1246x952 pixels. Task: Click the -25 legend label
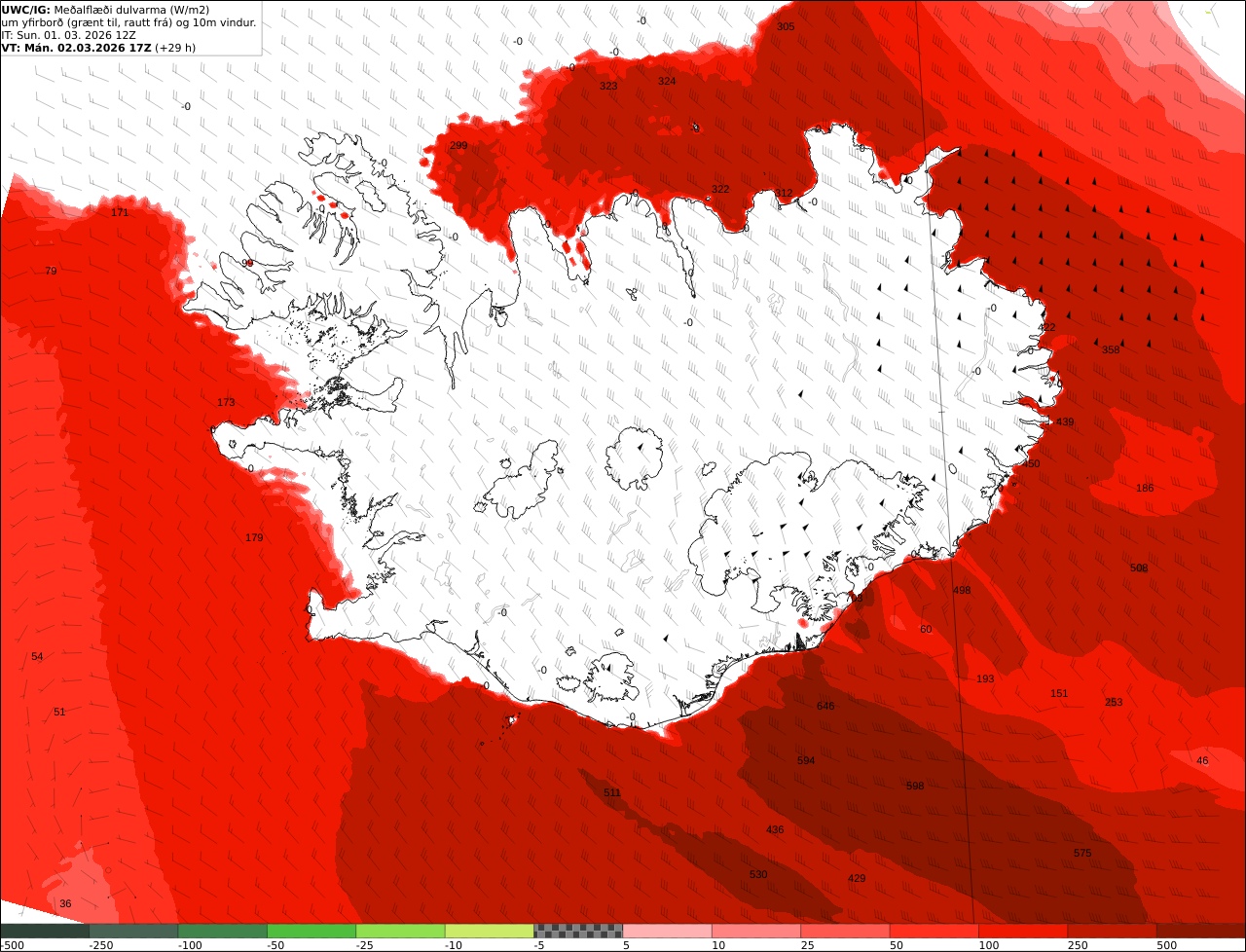pos(365,945)
